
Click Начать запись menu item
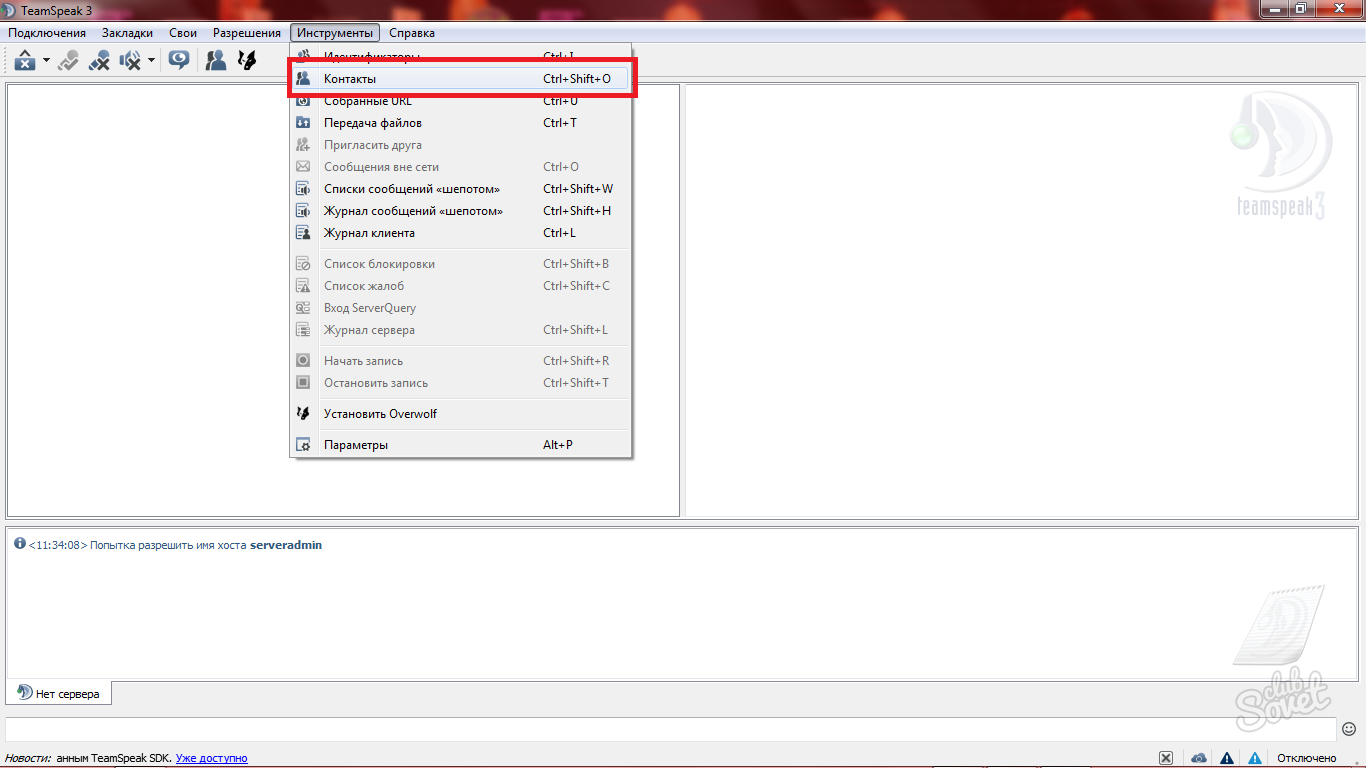coord(461,361)
